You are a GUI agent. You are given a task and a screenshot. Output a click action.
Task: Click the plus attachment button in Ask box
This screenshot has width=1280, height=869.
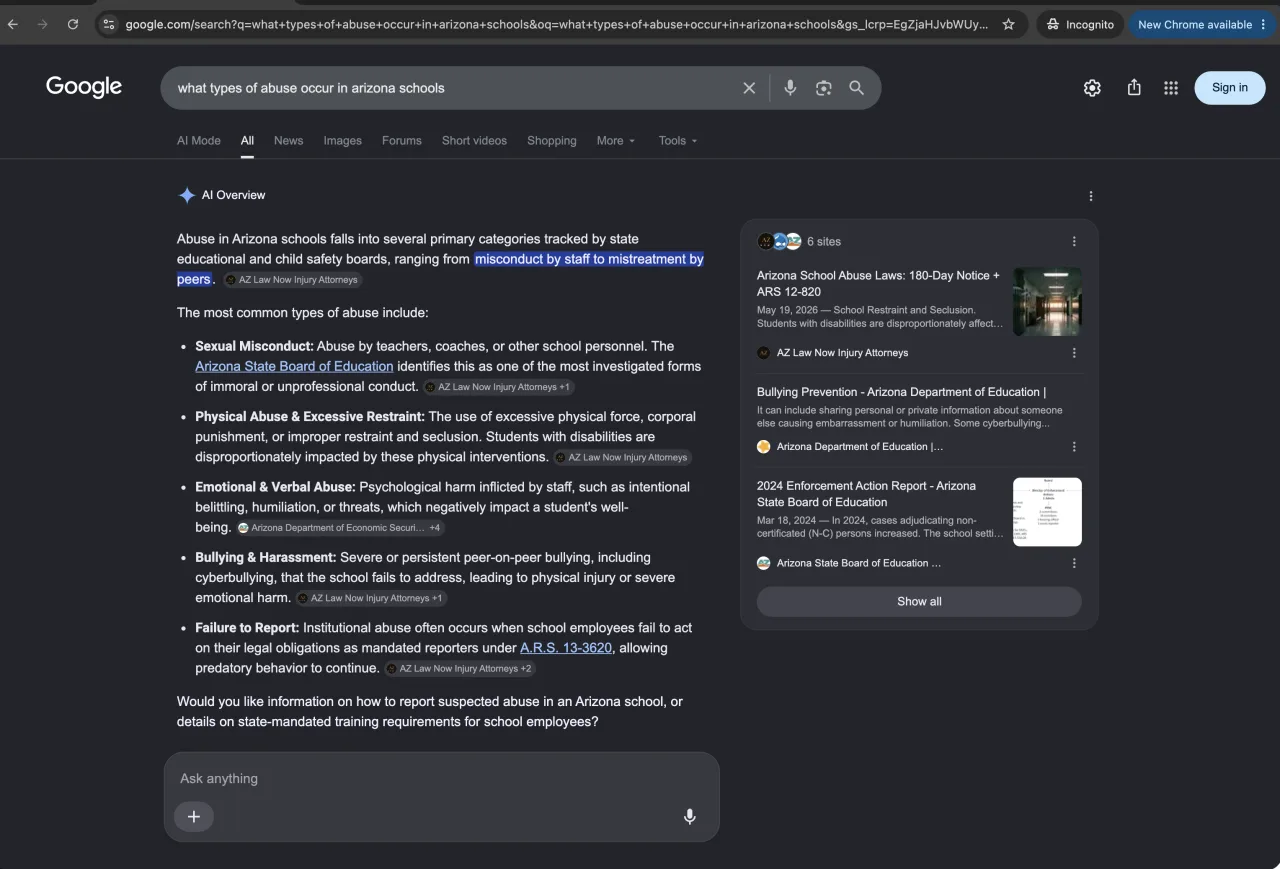[194, 817]
